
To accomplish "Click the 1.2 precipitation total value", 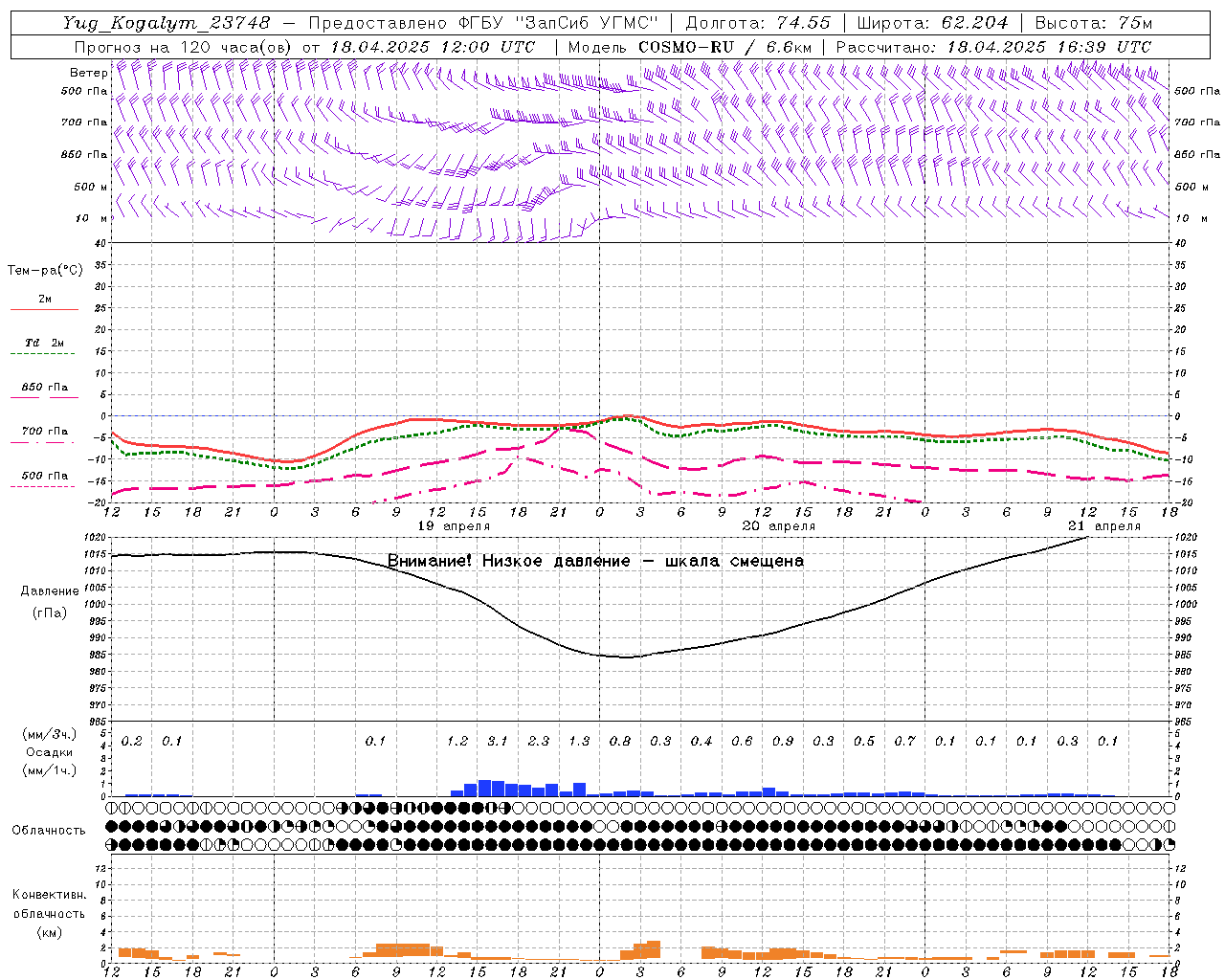I will pos(457,742).
